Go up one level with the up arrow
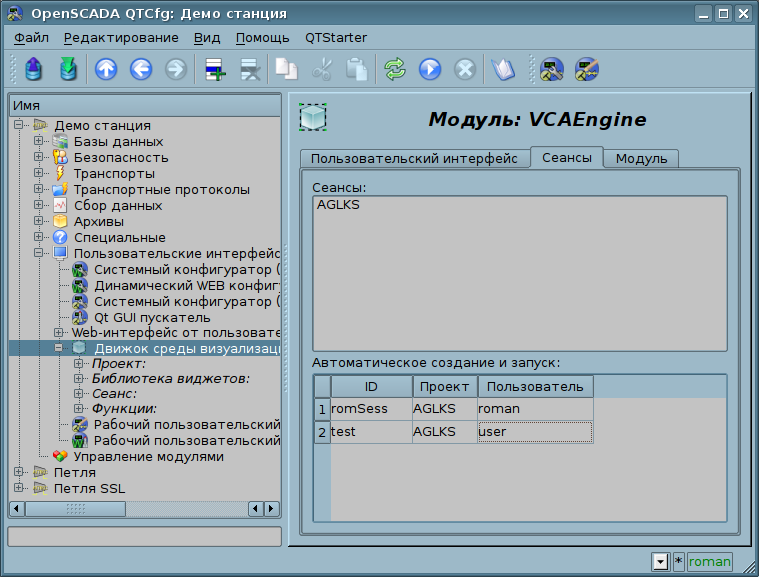Image resolution: width=759 pixels, height=577 pixels. (106, 69)
